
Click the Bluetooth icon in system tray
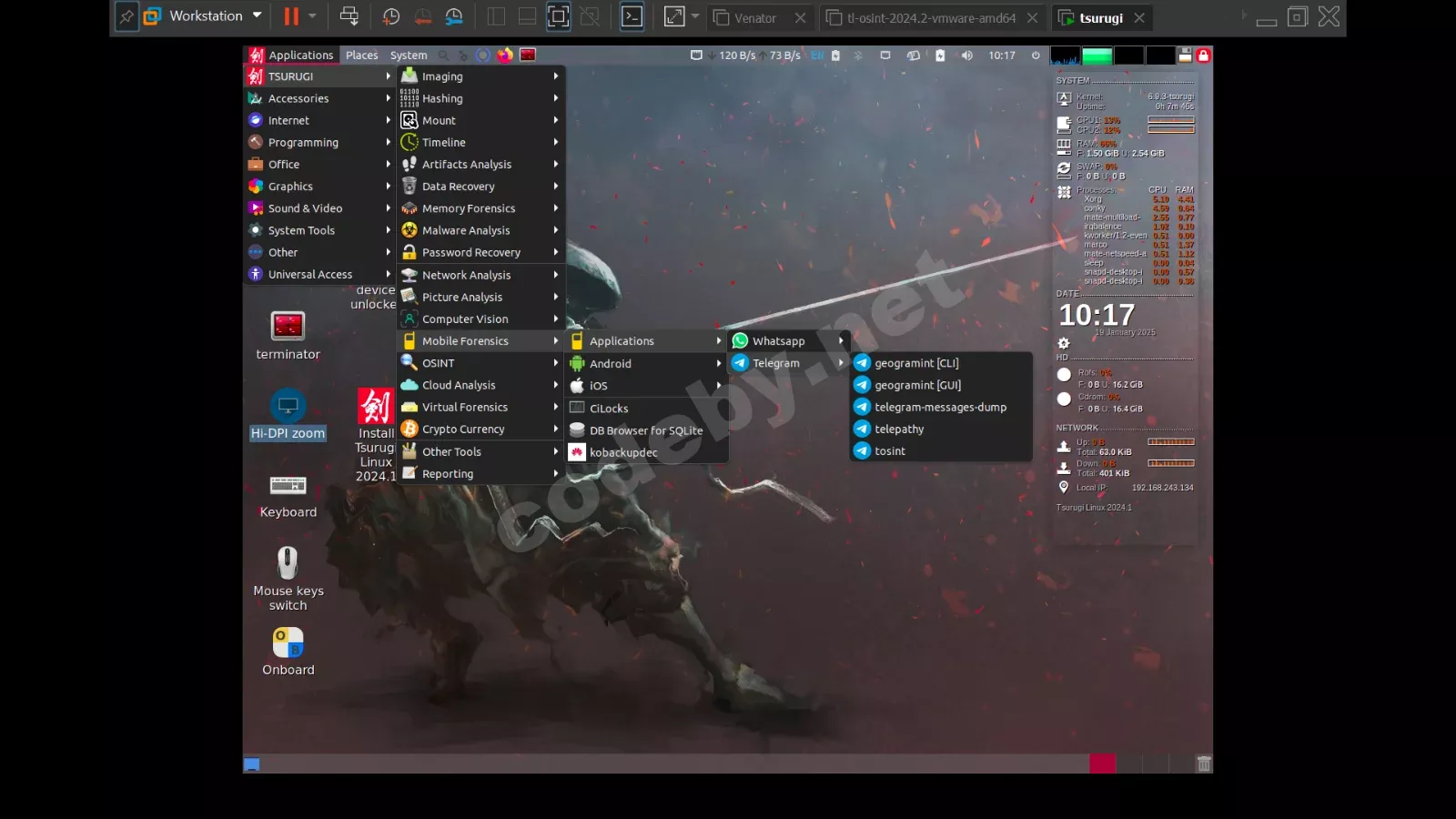pos(857,56)
